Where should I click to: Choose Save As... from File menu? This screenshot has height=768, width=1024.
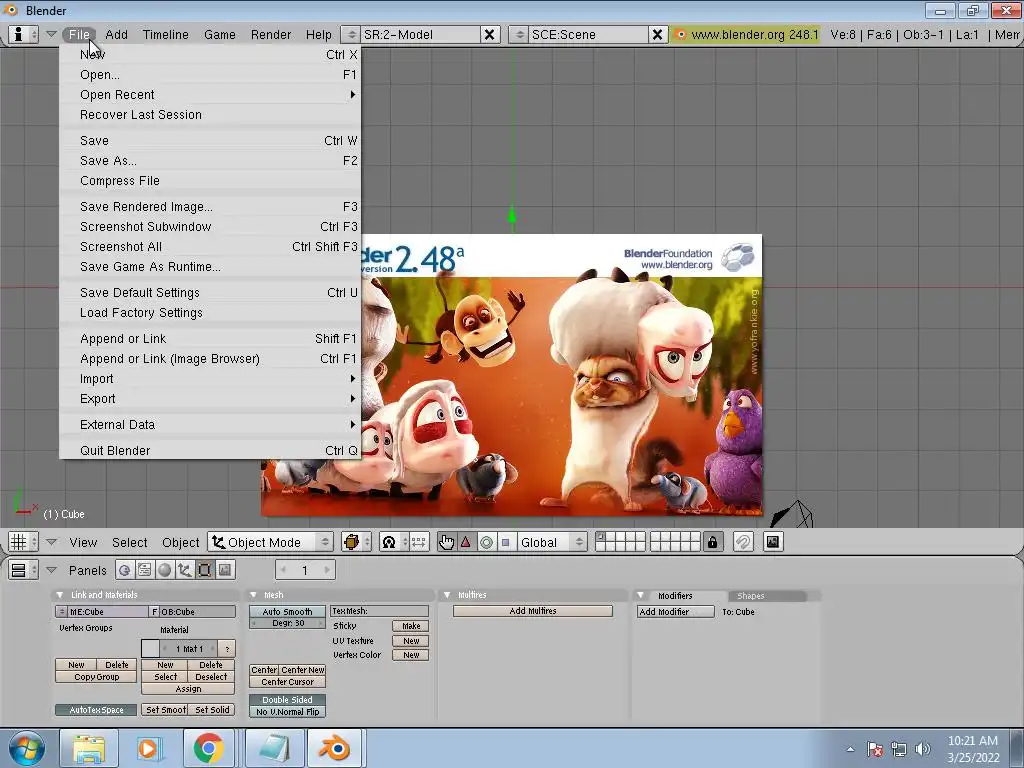point(210,161)
